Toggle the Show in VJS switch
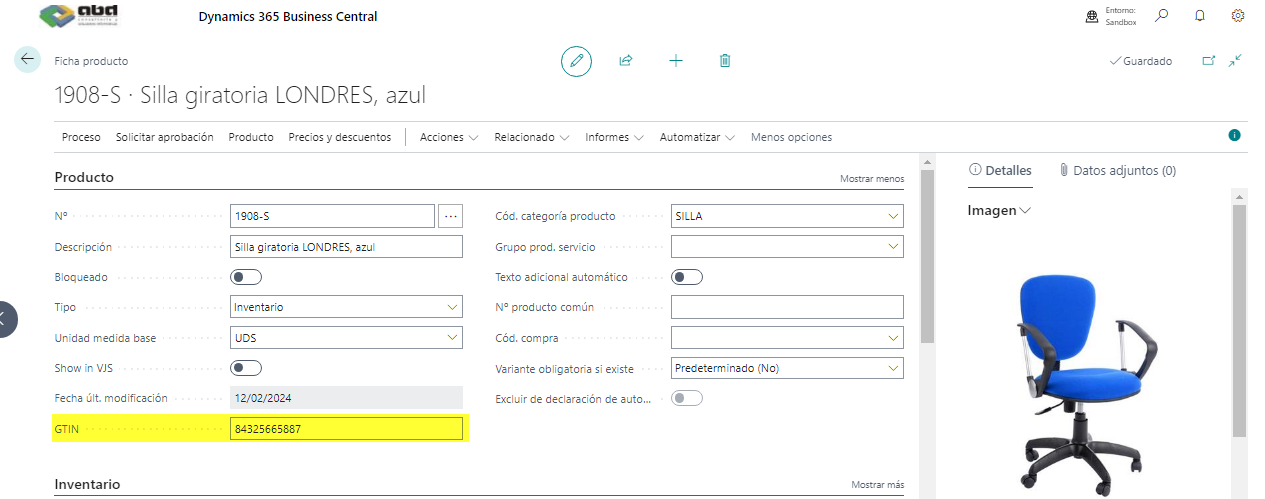Viewport: 1265px width, 499px height. tap(246, 368)
